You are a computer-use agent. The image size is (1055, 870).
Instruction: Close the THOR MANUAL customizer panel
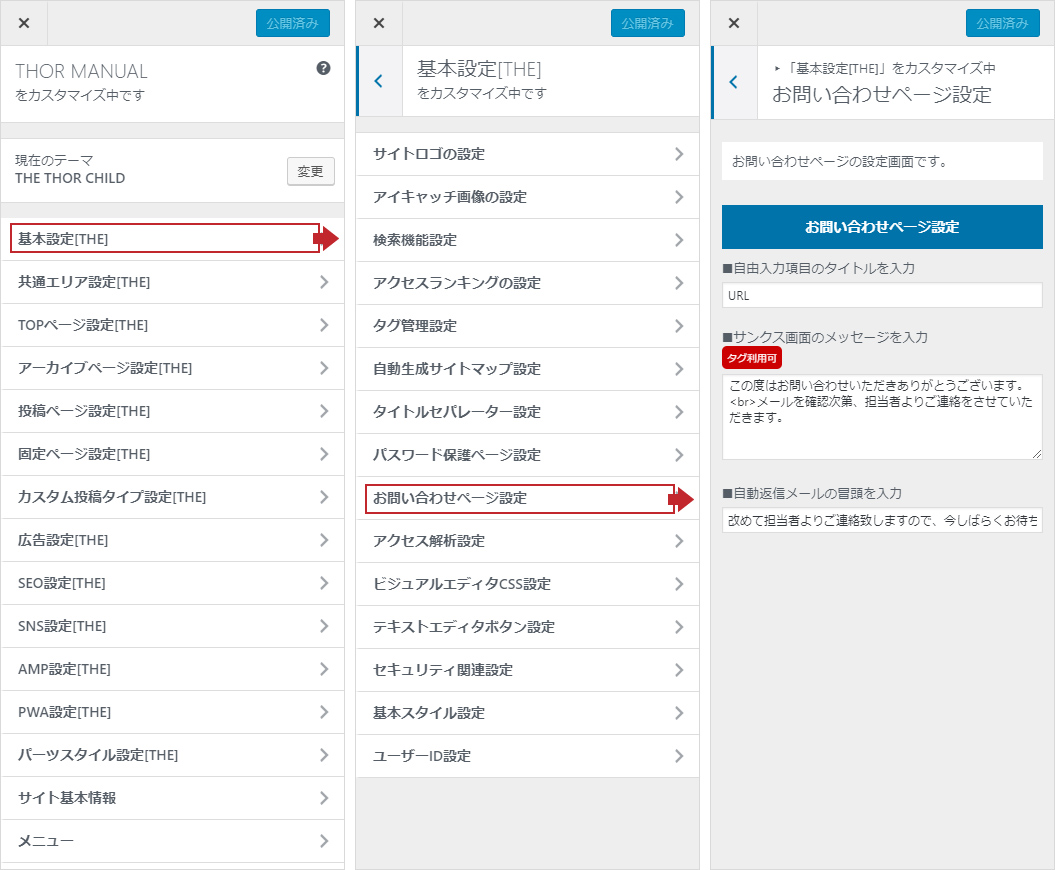[x=24, y=23]
